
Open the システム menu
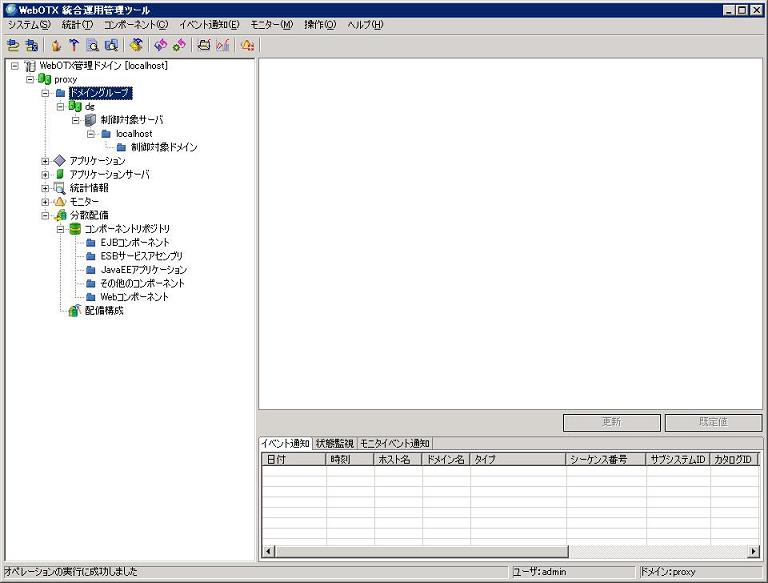tap(28, 24)
